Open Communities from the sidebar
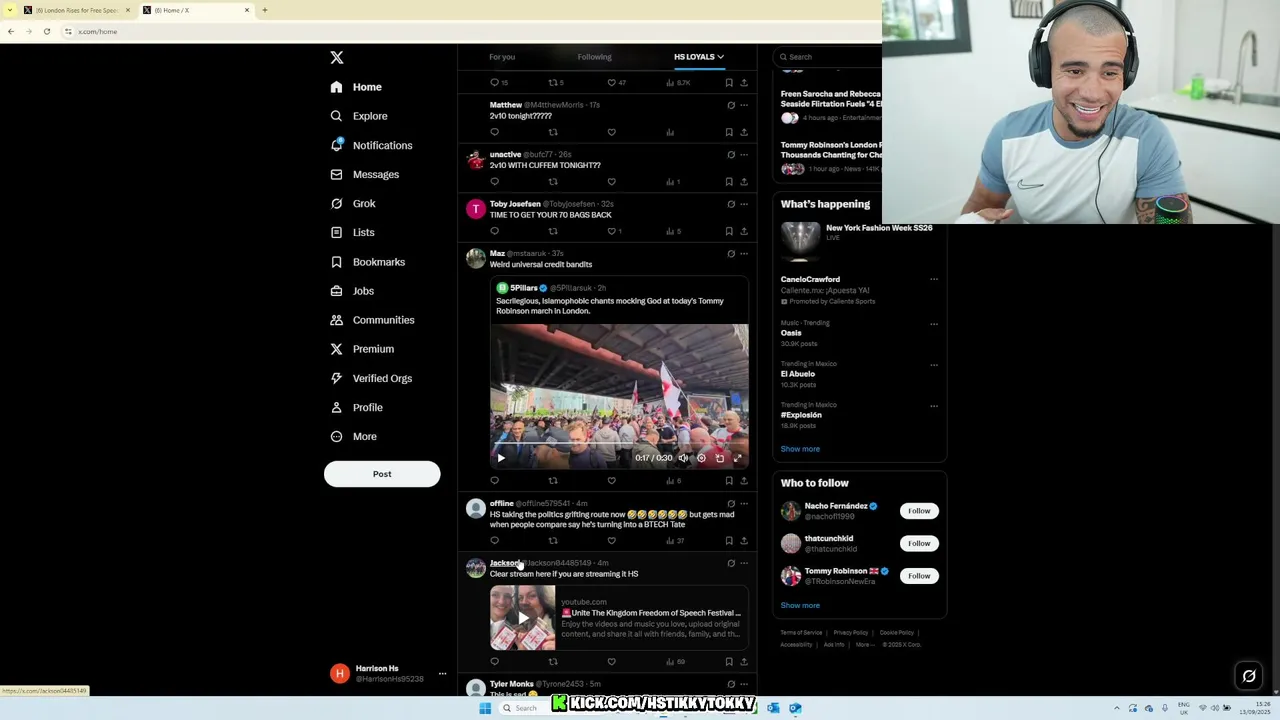The height and width of the screenshot is (720, 1280). pos(371,320)
